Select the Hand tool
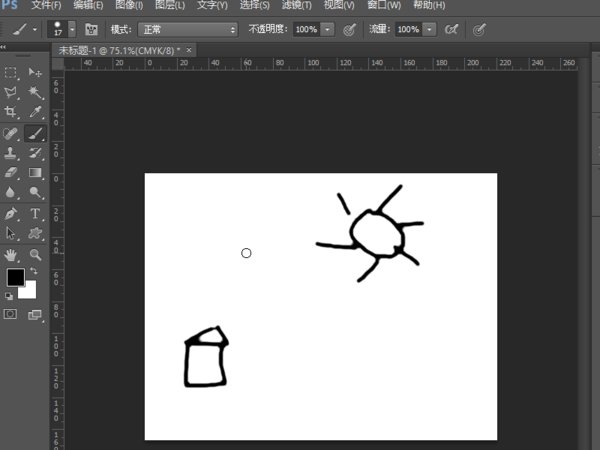600x450 pixels. [11, 255]
